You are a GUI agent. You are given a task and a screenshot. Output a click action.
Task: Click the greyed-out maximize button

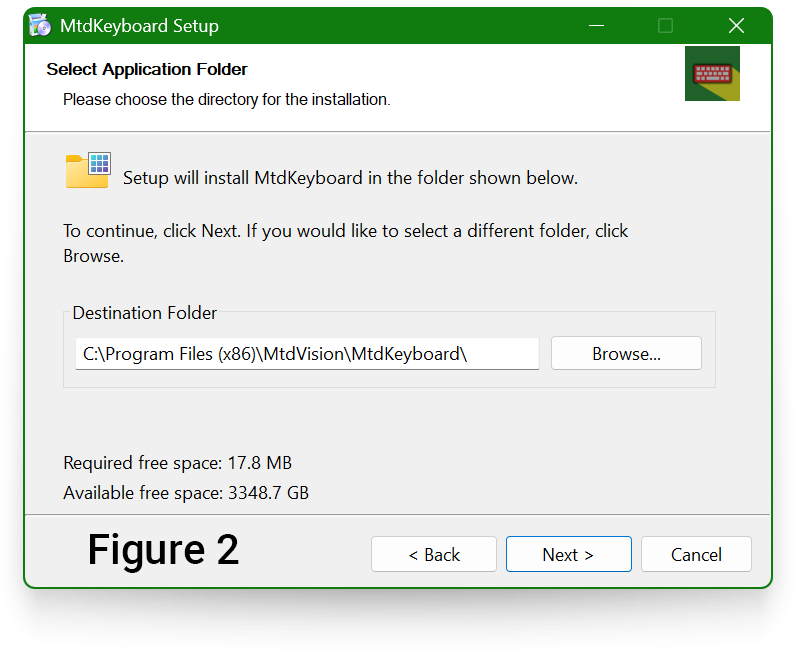coord(665,26)
